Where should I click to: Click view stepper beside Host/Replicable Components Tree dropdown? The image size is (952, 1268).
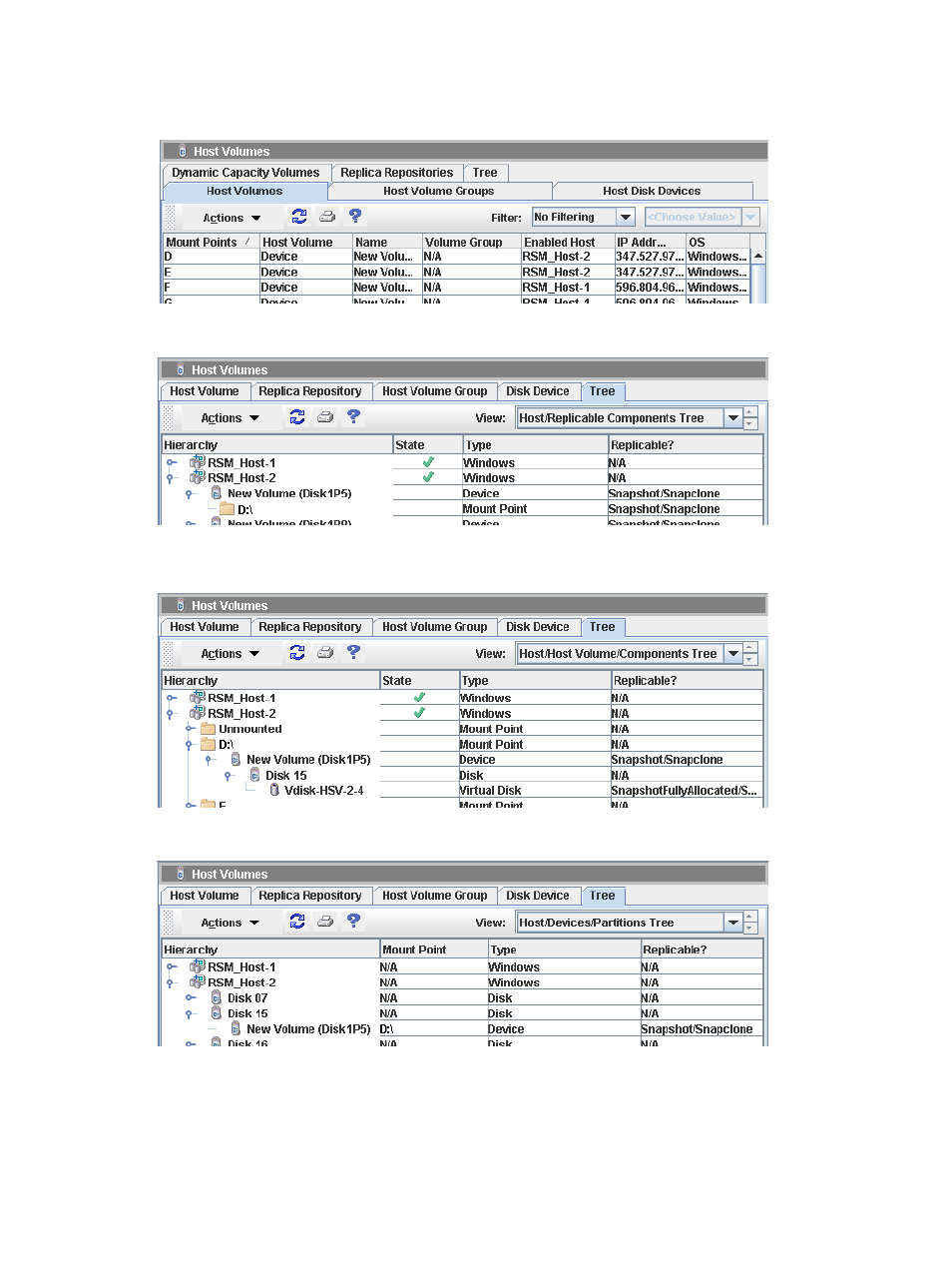pos(751,418)
